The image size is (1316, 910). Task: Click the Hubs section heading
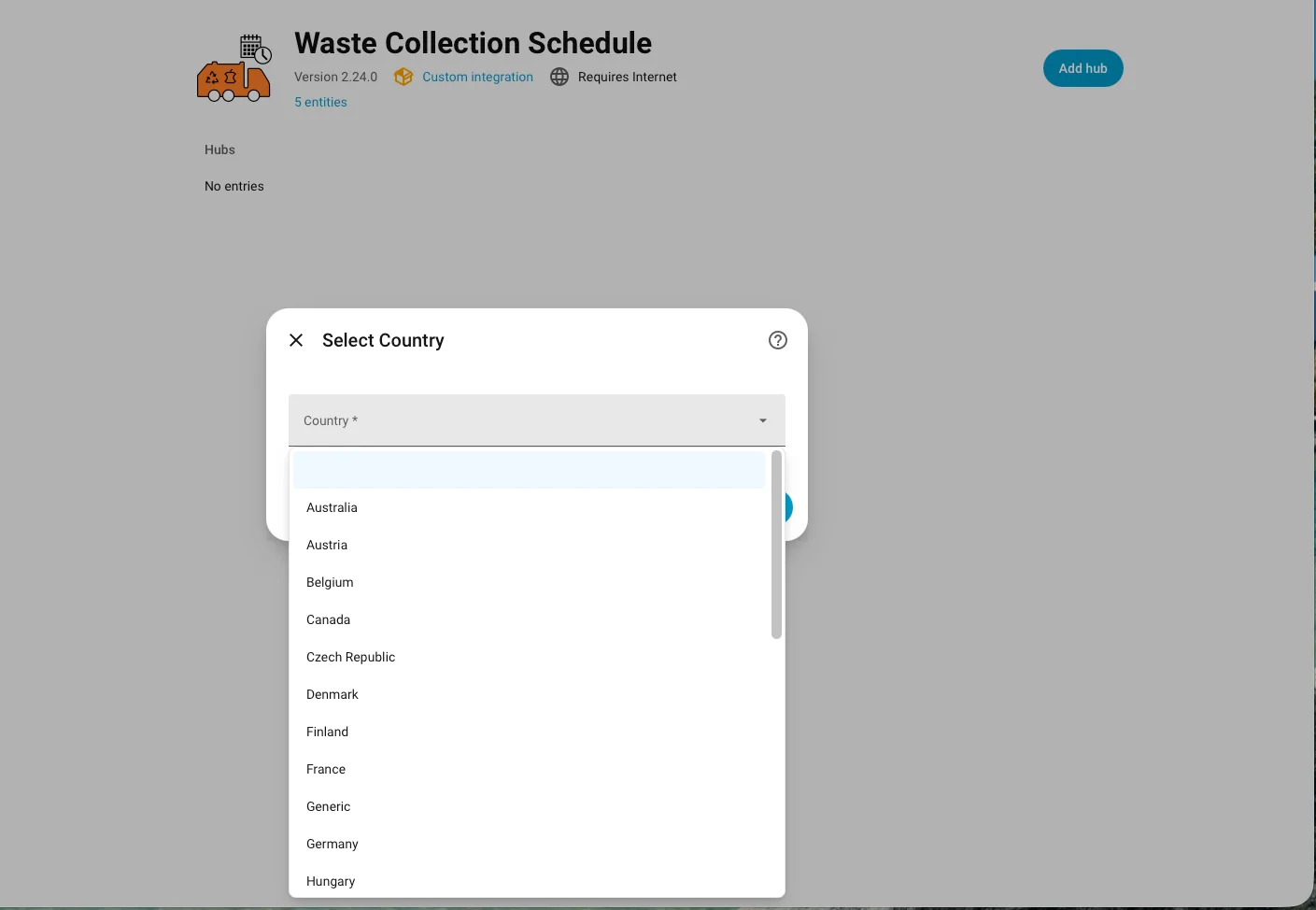click(x=219, y=149)
